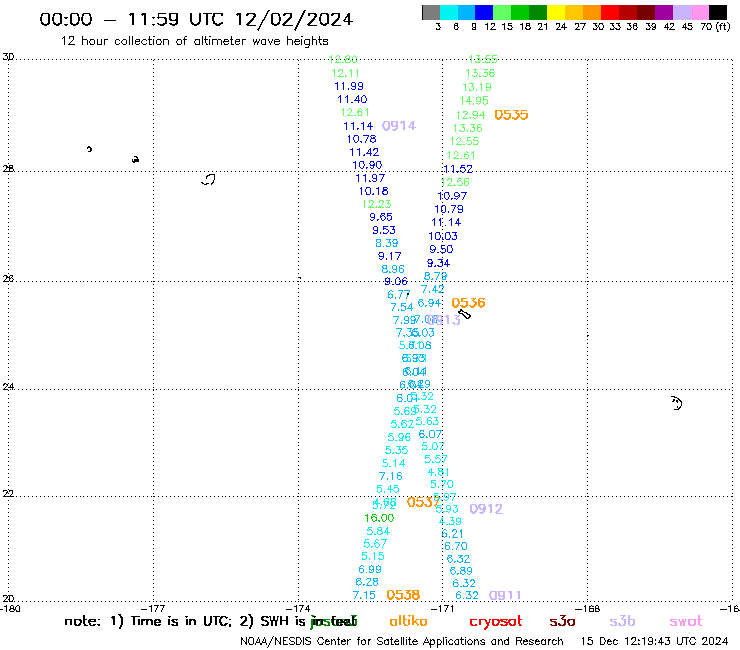
Task: Click the 4.81 wave height value
Action: pos(438,472)
